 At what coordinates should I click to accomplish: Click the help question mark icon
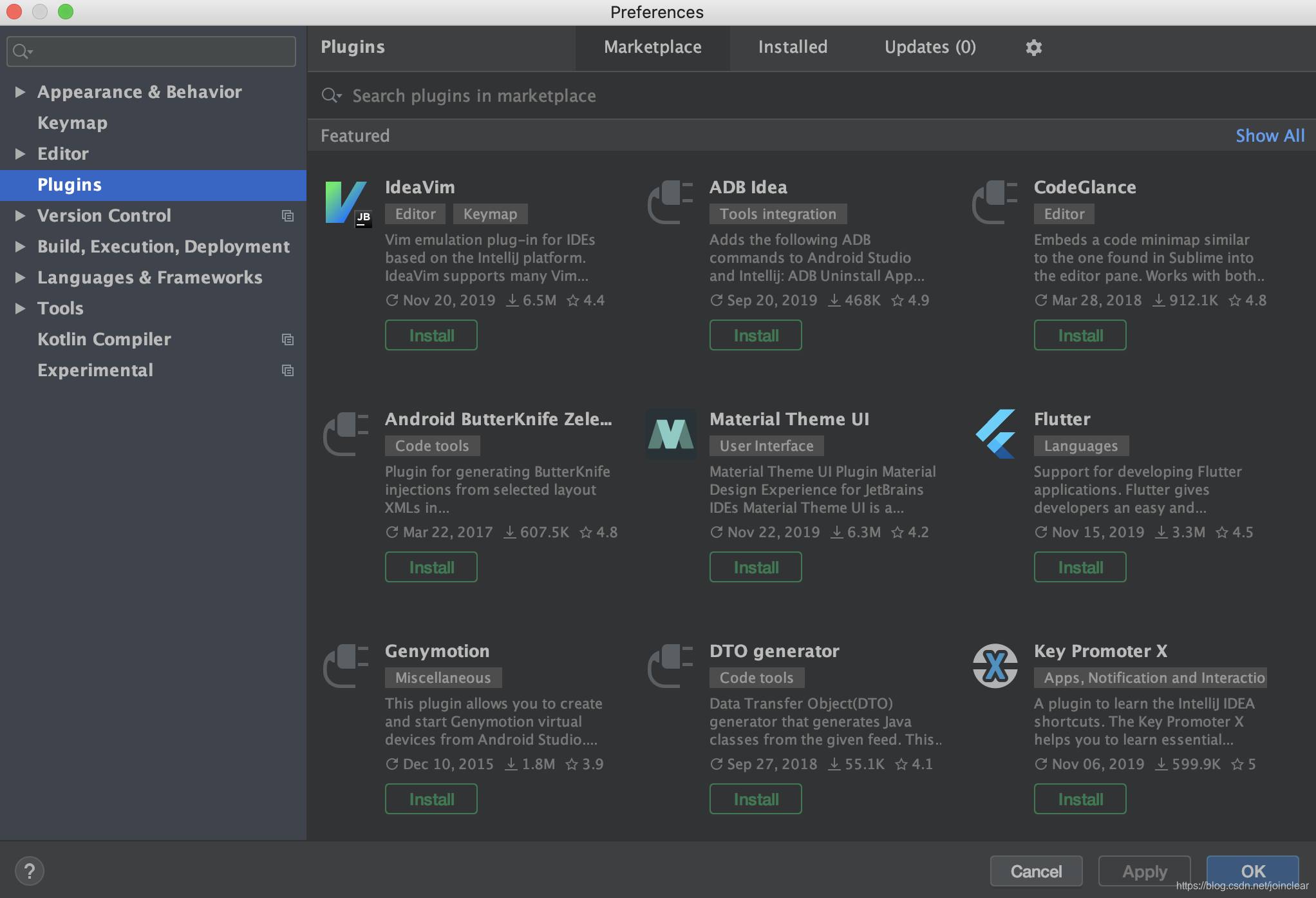click(29, 871)
